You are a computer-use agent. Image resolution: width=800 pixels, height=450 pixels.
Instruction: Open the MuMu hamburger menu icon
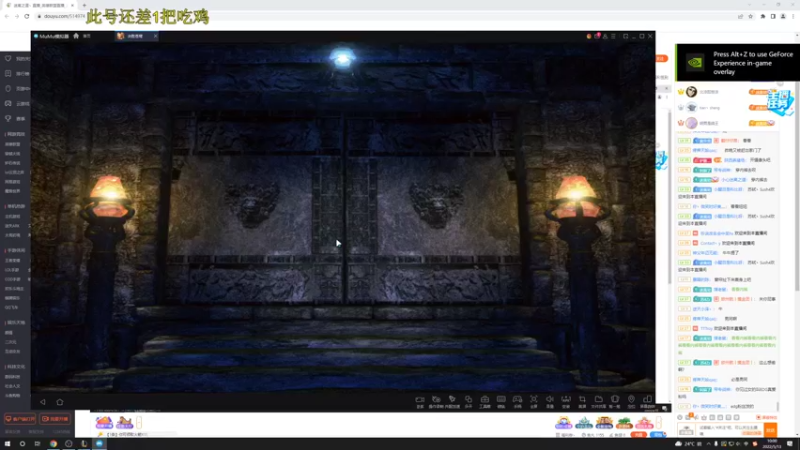click(x=613, y=36)
